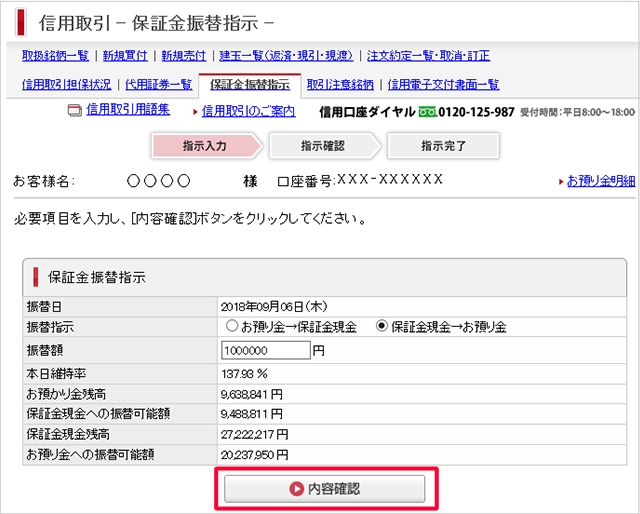The width and height of the screenshot is (640, 514).
Task: Click into the 振替額 amount field
Action: pyautogui.click(x=265, y=350)
